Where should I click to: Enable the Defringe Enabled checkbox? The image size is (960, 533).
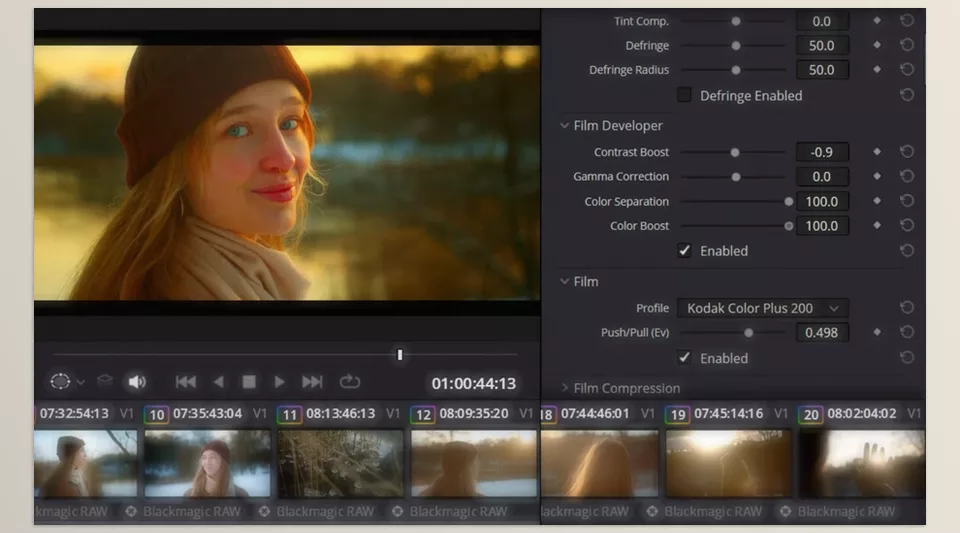[684, 95]
